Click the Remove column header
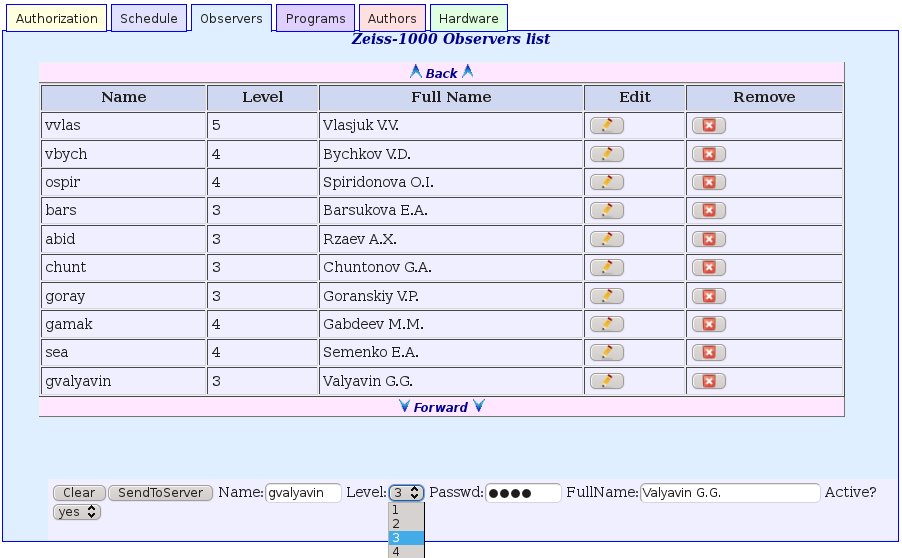 (764, 97)
